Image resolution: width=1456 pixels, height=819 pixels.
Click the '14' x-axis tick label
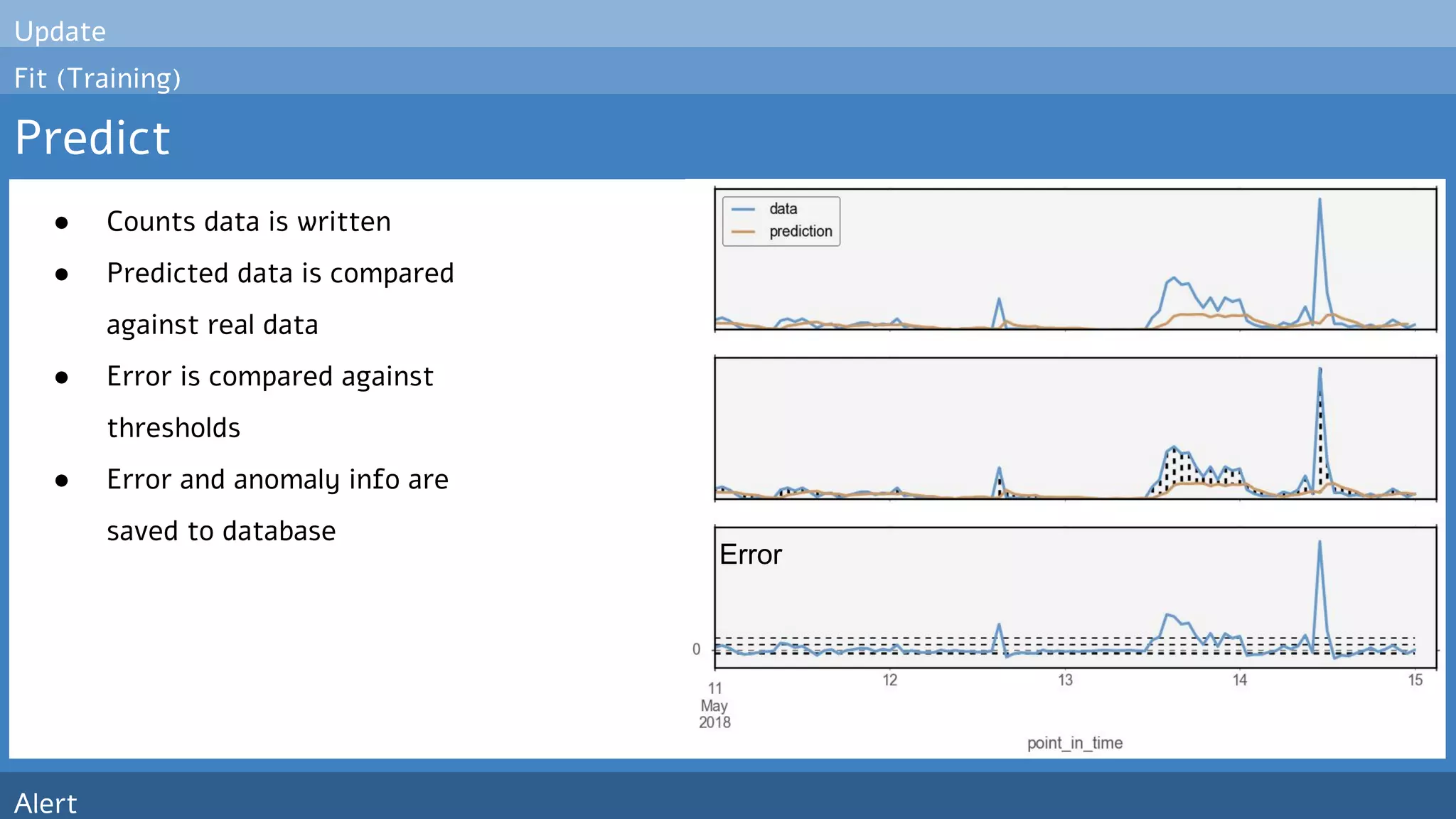pos(1240,680)
